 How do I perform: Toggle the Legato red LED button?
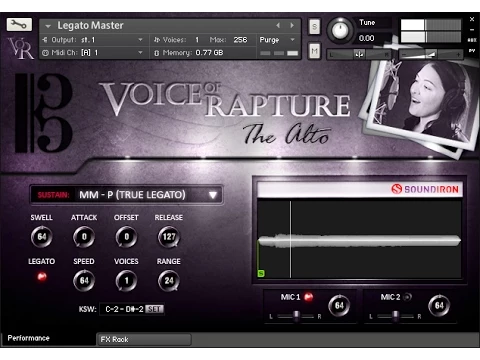tap(42, 276)
